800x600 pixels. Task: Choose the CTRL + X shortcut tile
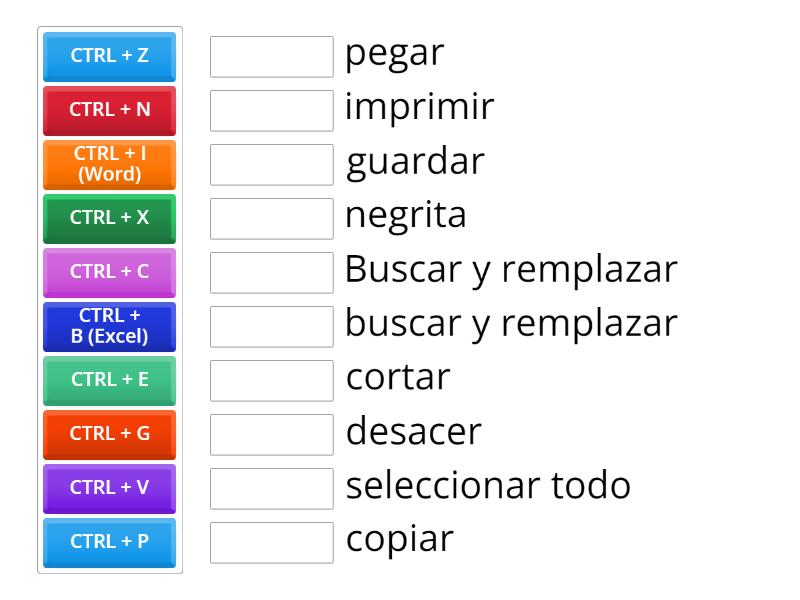[x=108, y=218]
